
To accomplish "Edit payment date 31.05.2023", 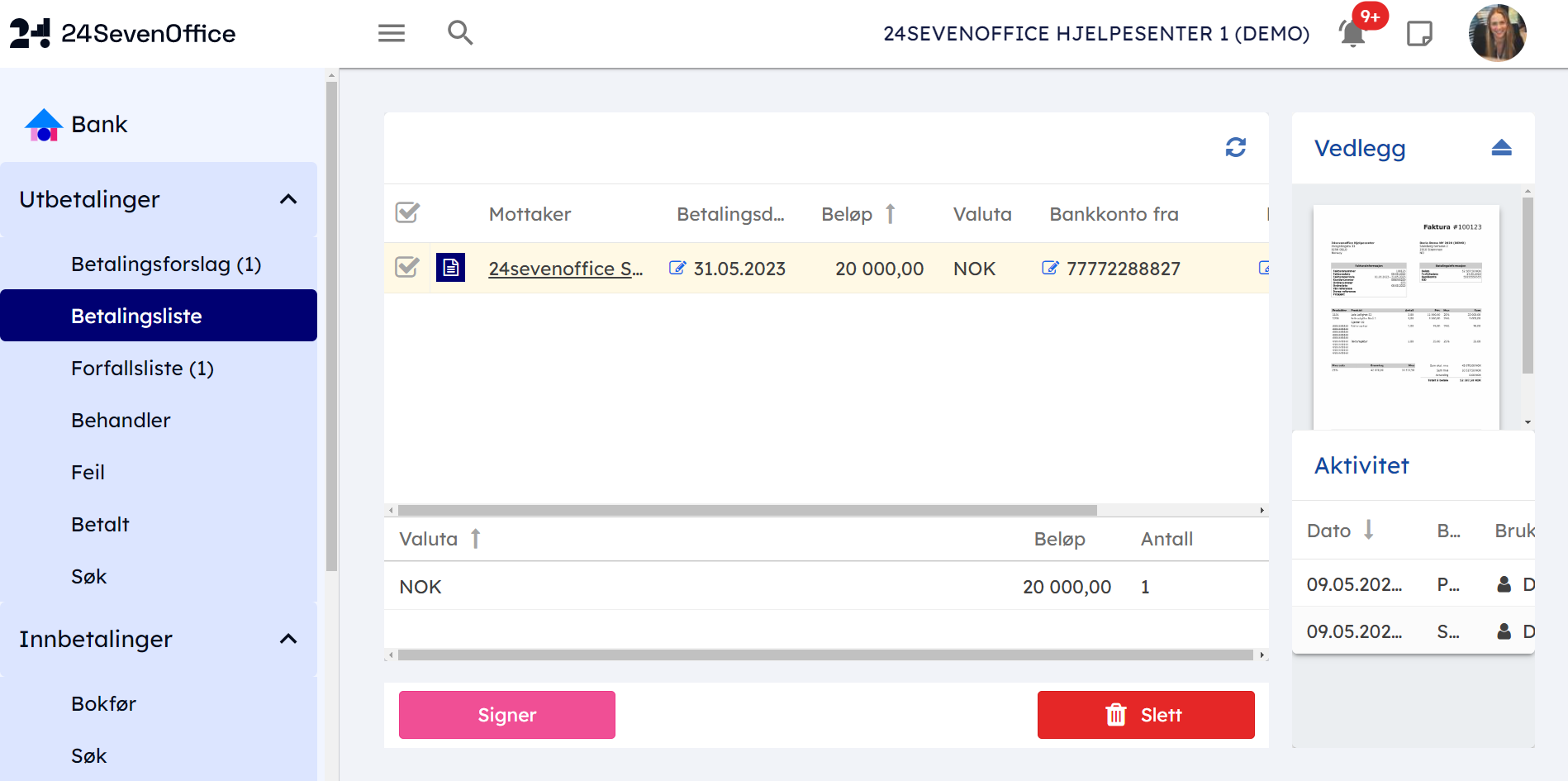I will click(x=677, y=268).
